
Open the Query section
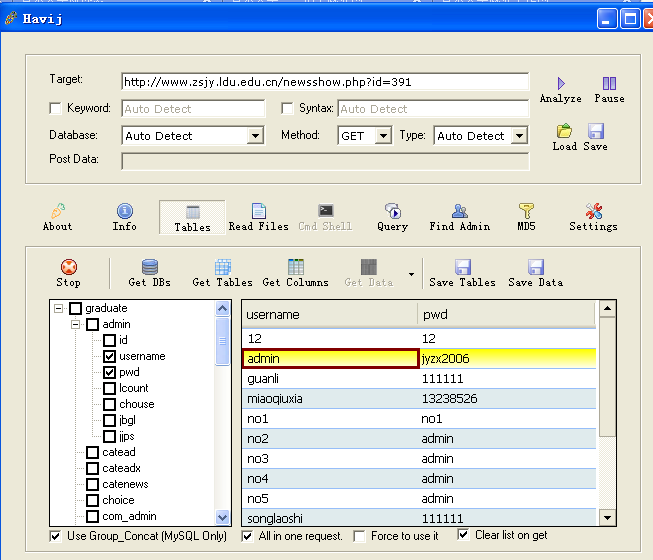(392, 217)
